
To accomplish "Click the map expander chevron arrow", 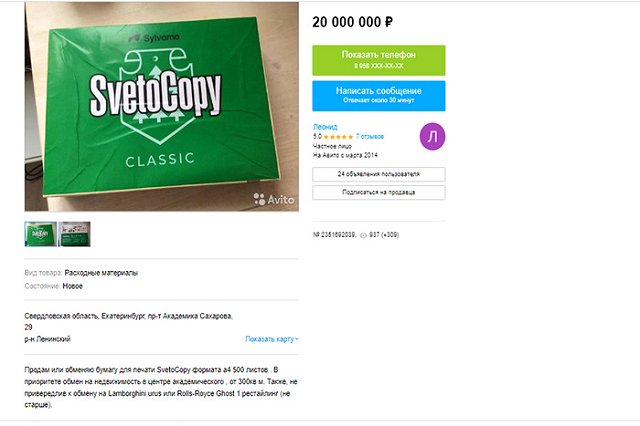I will tap(297, 339).
